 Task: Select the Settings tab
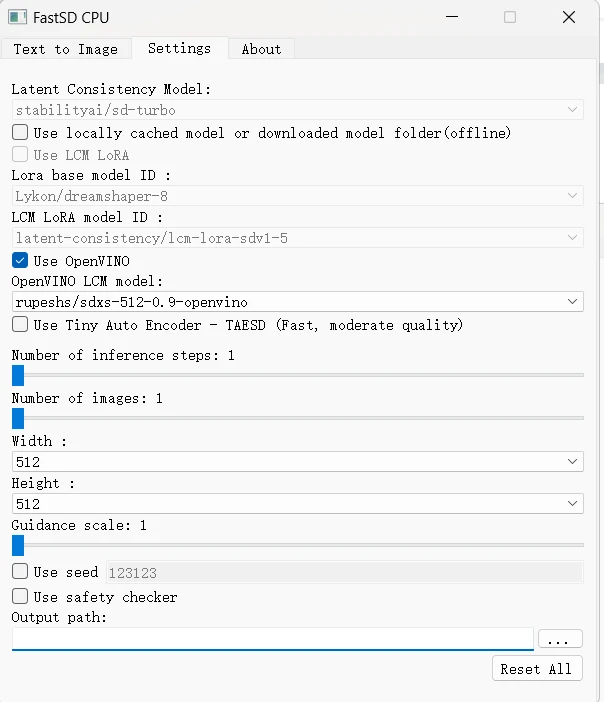pyautogui.click(x=180, y=48)
